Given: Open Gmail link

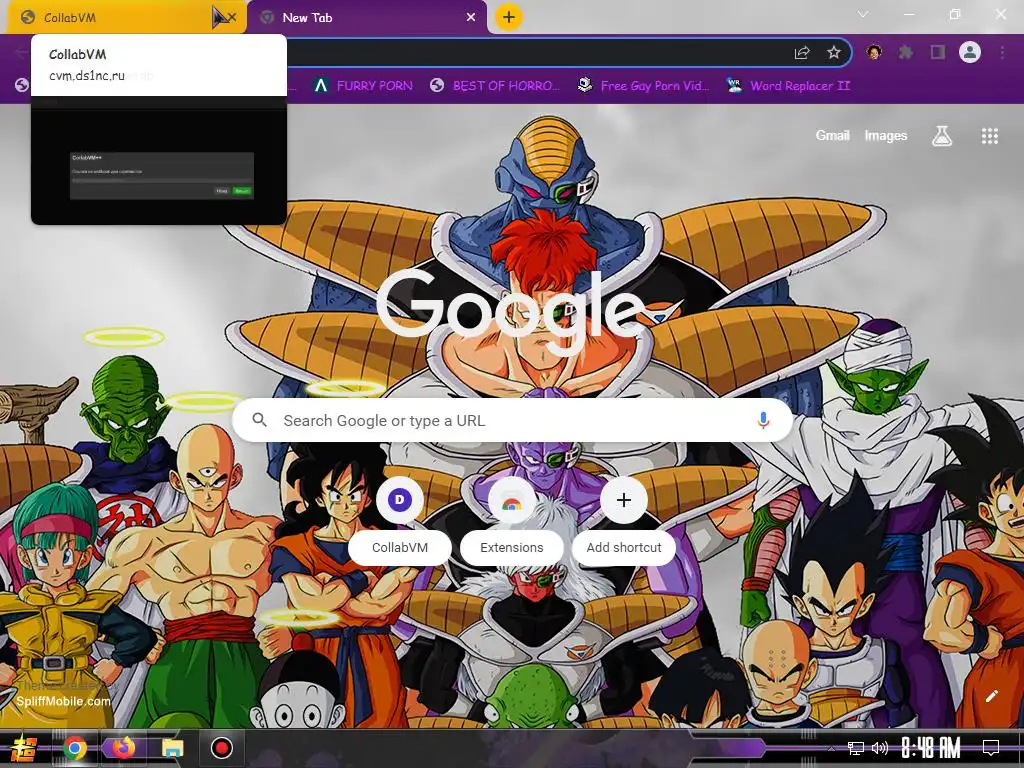Looking at the screenshot, I should [833, 135].
